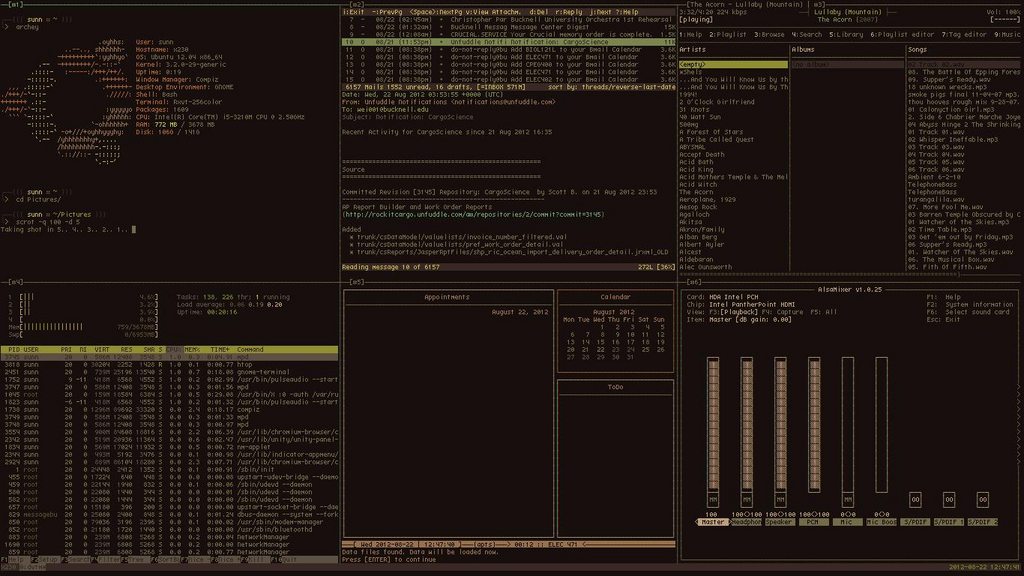Open the 1:Help screen in ncmpcpp
This screenshot has width=1024, height=576.
coord(690,34)
